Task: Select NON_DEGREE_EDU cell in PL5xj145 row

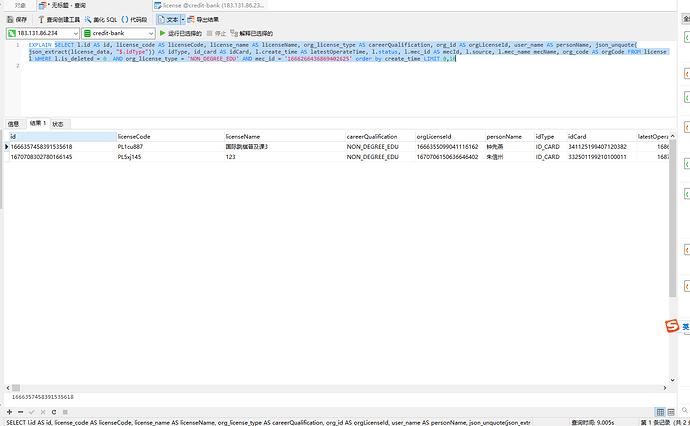Action: tap(380, 157)
